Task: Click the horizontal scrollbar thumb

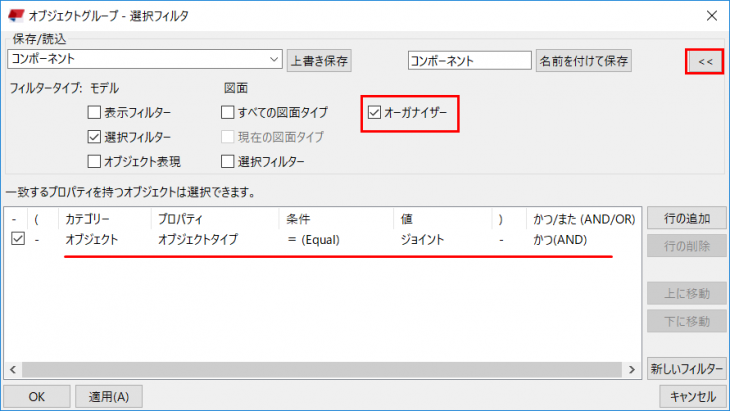Action: pyautogui.click(x=322, y=370)
